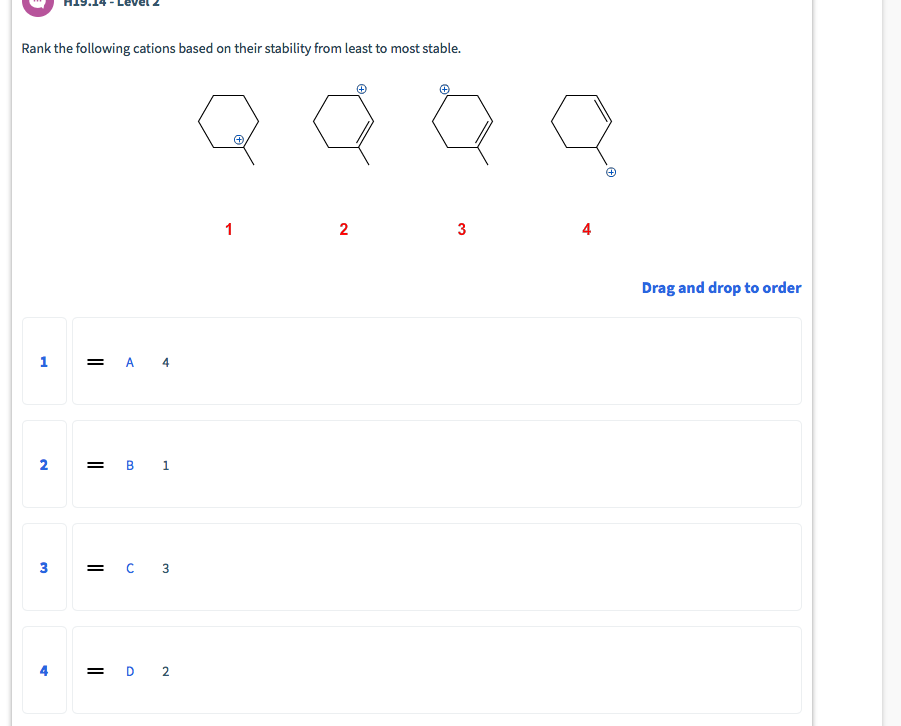Click the drag handle in row B
The height and width of the screenshot is (726, 901).
[x=96, y=464]
